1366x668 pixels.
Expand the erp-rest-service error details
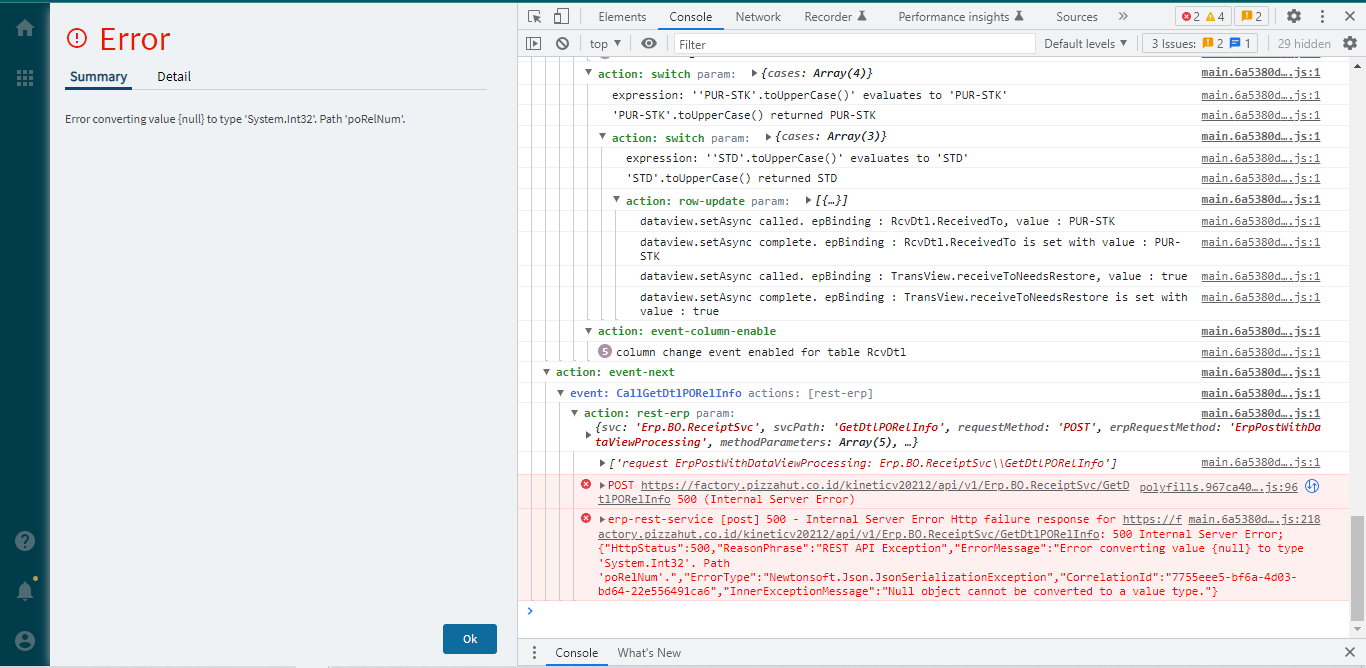[602, 519]
